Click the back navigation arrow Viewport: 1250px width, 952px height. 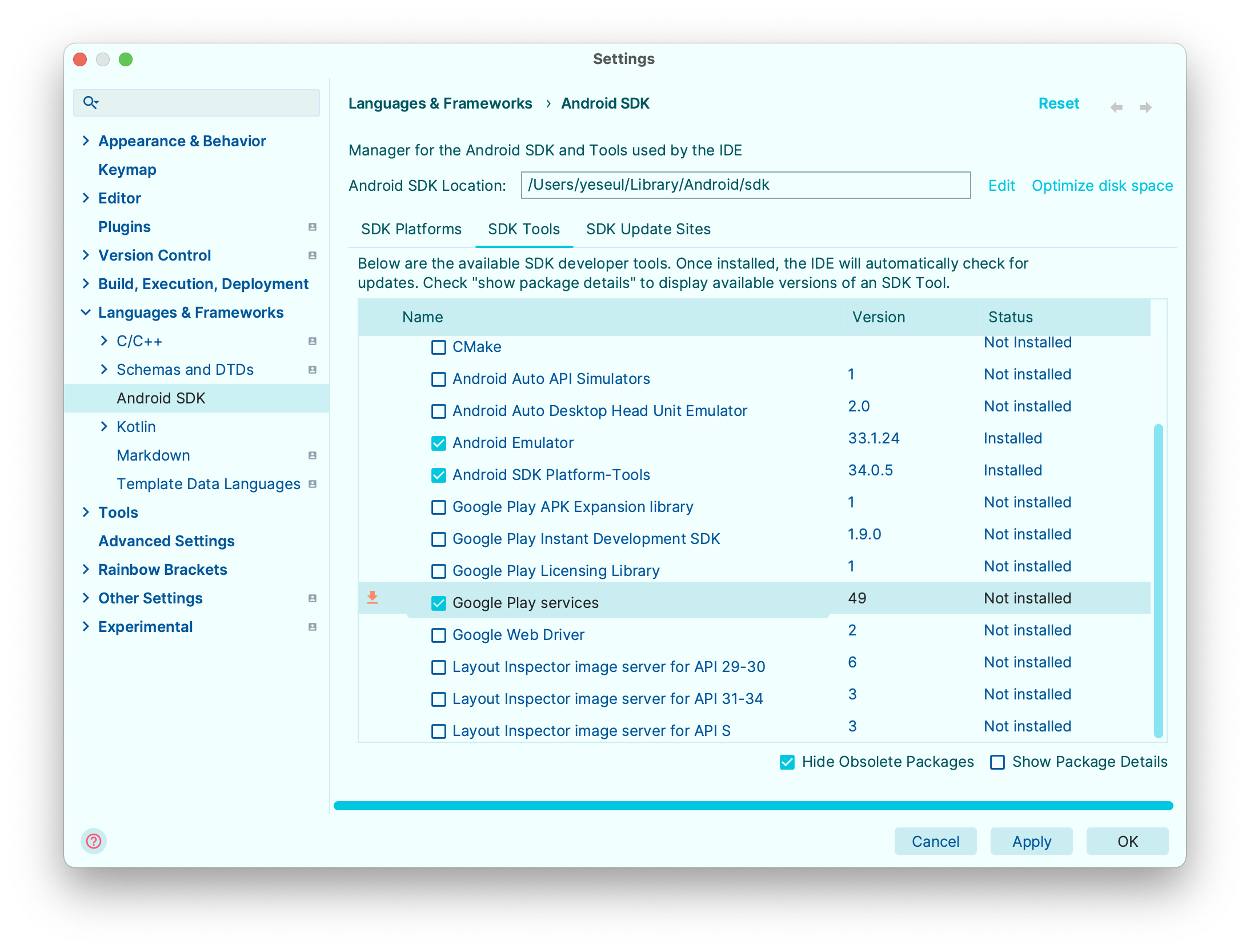point(1116,107)
